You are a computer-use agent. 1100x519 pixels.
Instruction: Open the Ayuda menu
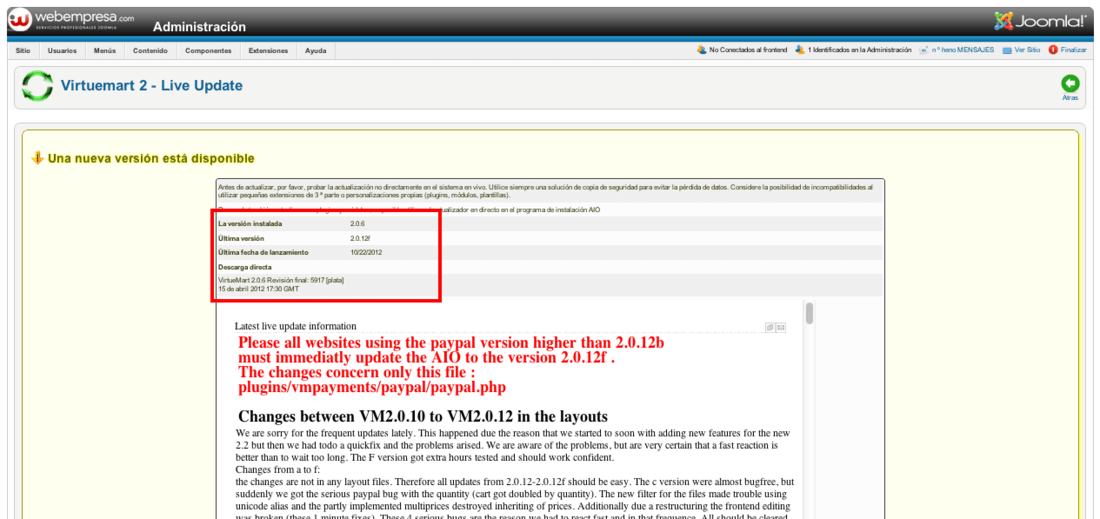pyautogui.click(x=316, y=50)
